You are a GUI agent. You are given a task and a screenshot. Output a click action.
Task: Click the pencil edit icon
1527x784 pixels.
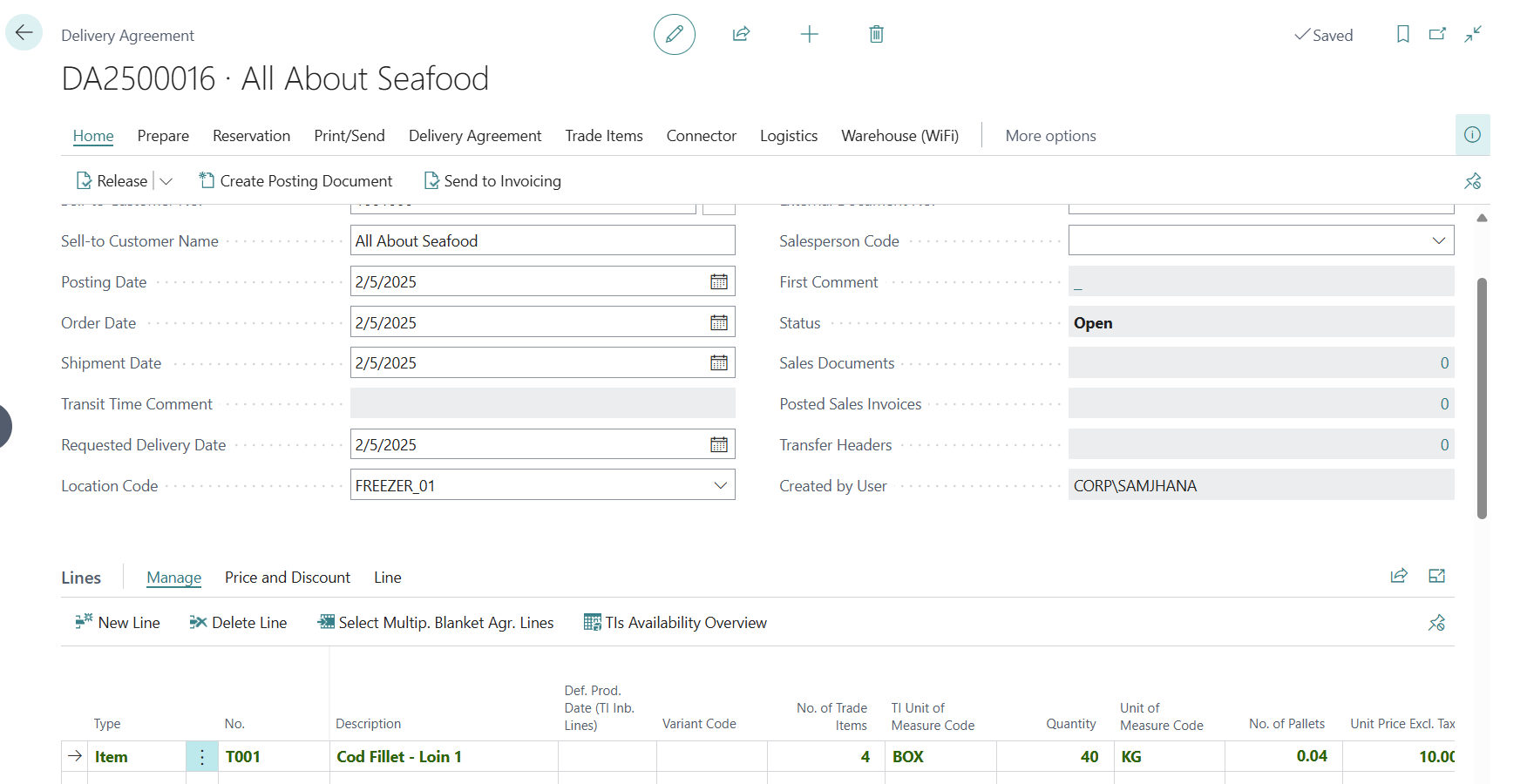coord(674,35)
